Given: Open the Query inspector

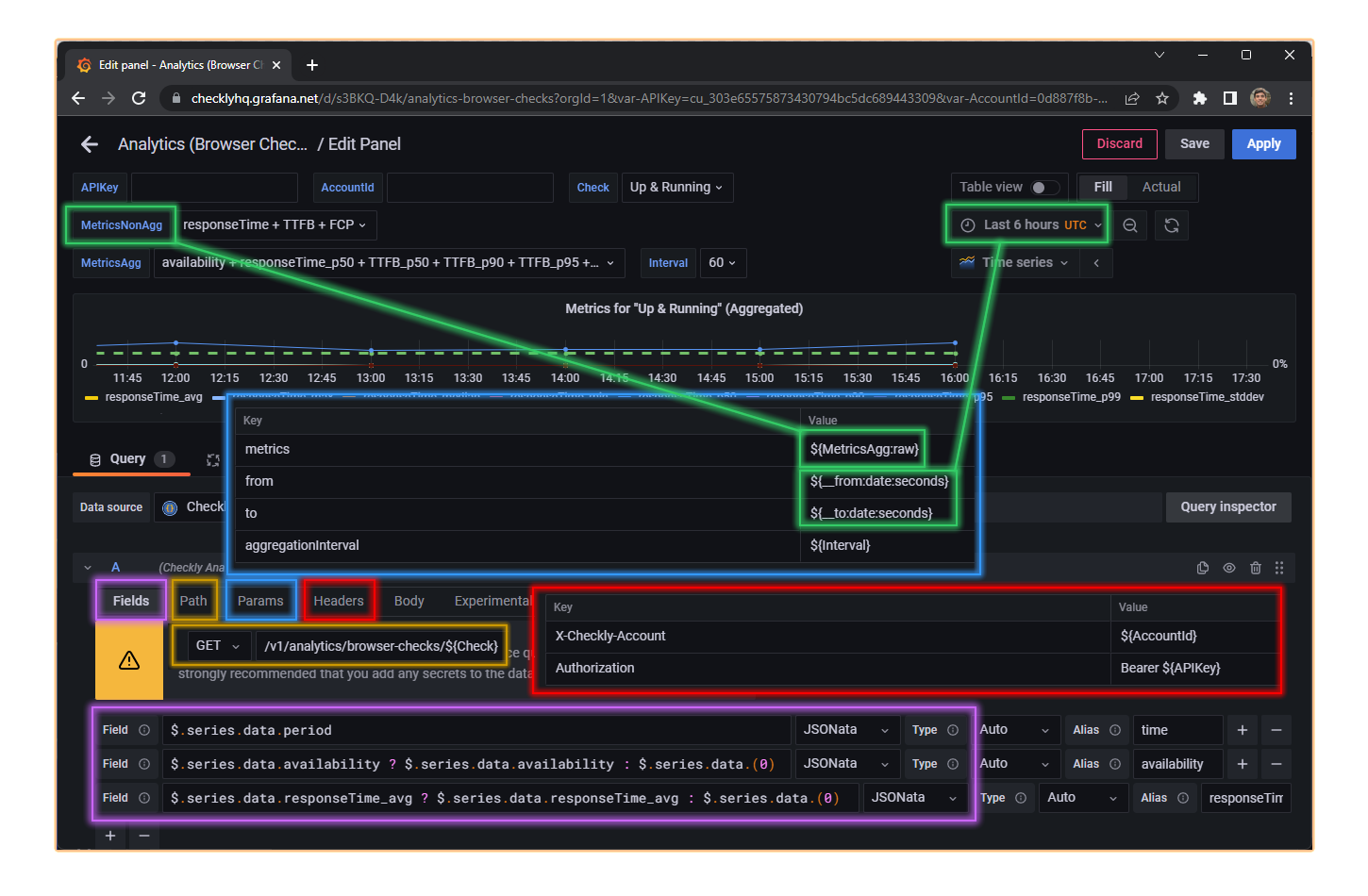Looking at the screenshot, I should click(x=1228, y=506).
